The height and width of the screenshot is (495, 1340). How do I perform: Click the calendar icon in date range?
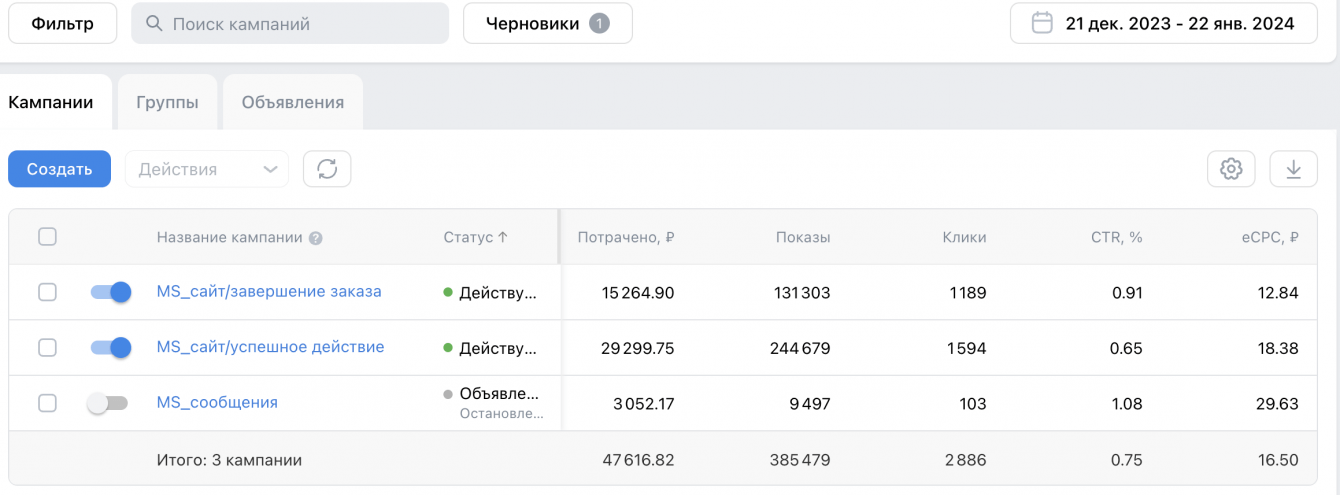[x=1042, y=23]
